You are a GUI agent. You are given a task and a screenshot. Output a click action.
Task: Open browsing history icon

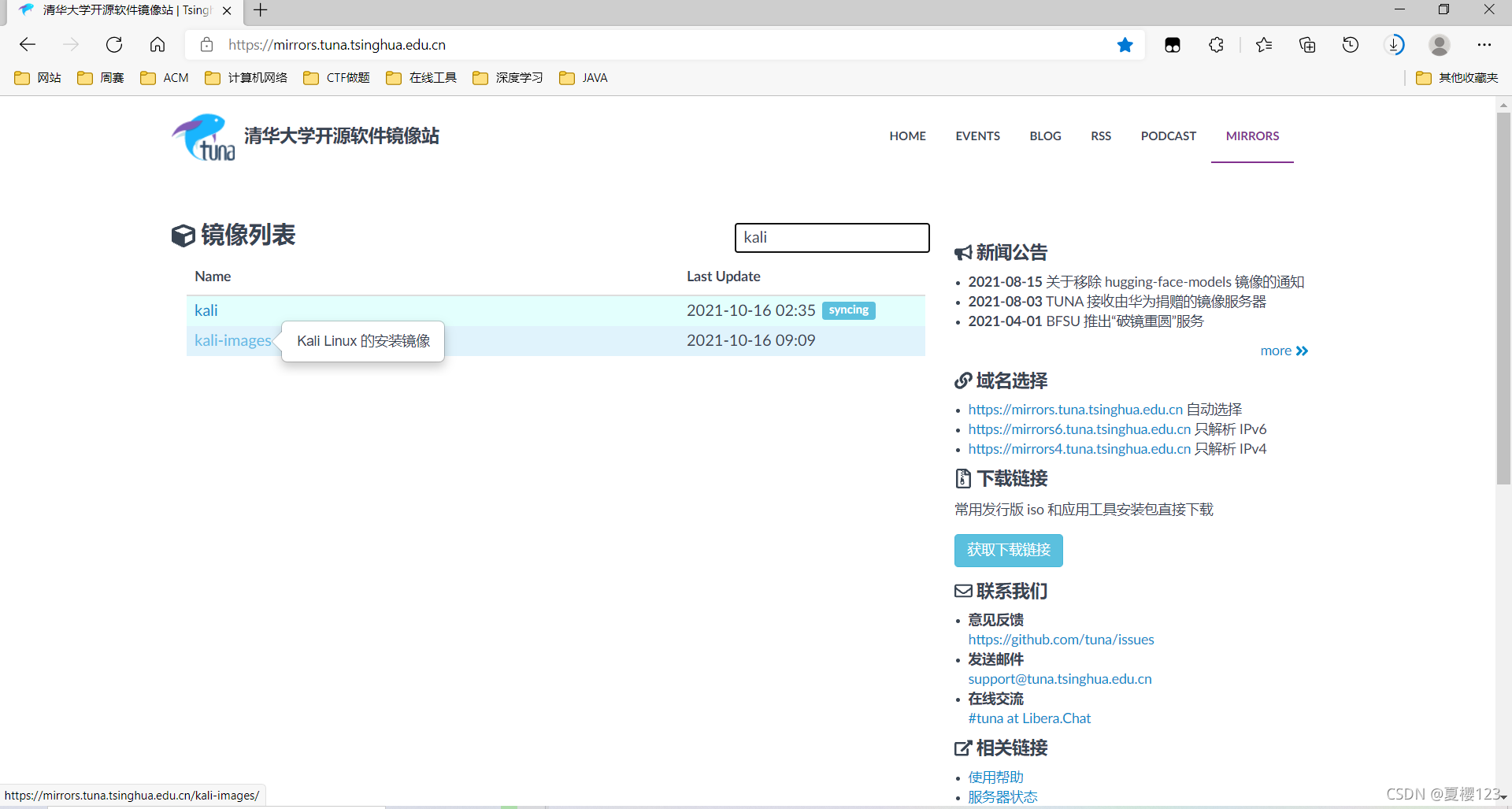(x=1351, y=45)
